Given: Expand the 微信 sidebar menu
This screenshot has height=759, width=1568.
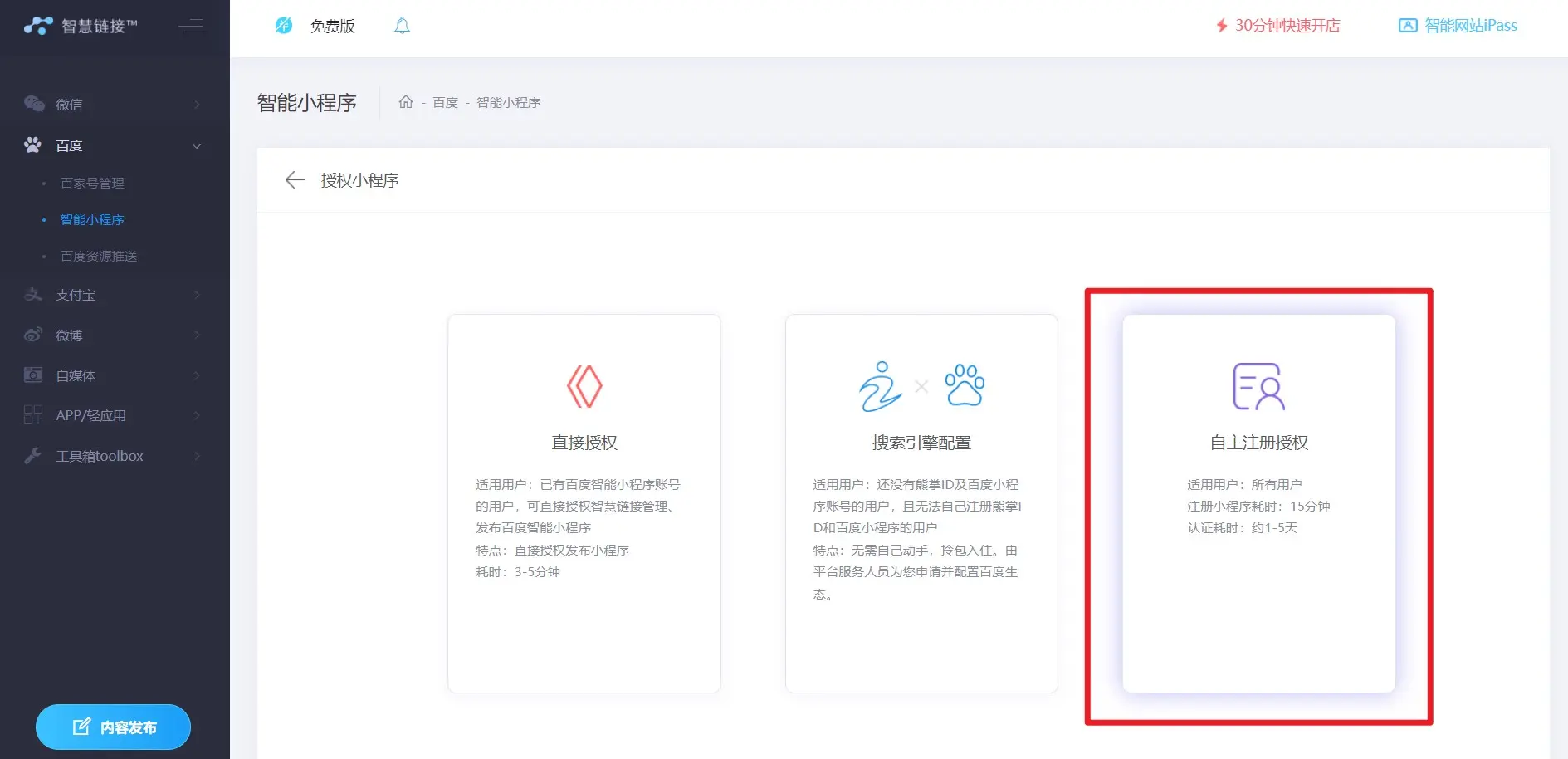Looking at the screenshot, I should [113, 105].
